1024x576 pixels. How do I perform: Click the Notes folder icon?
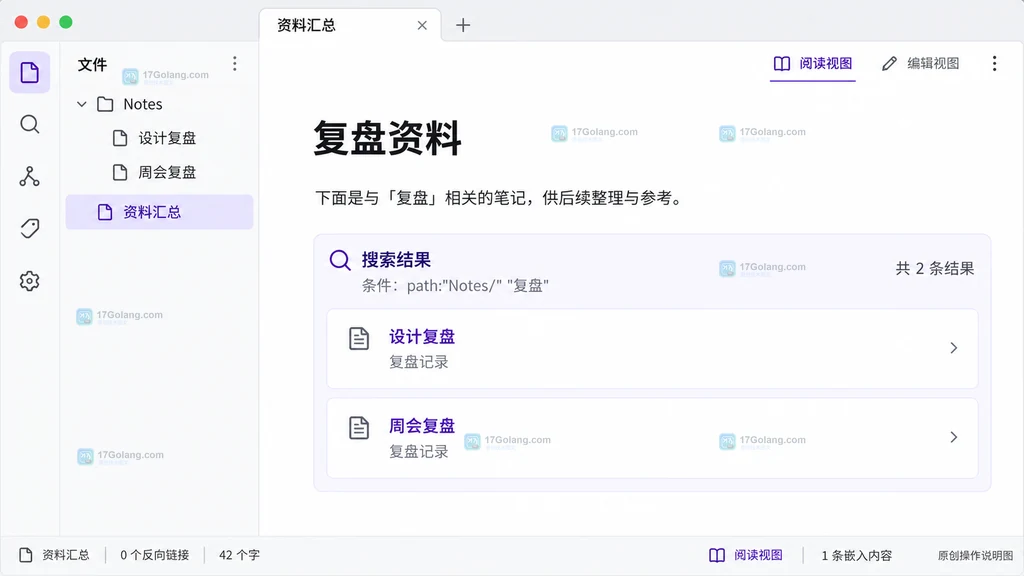pos(105,104)
